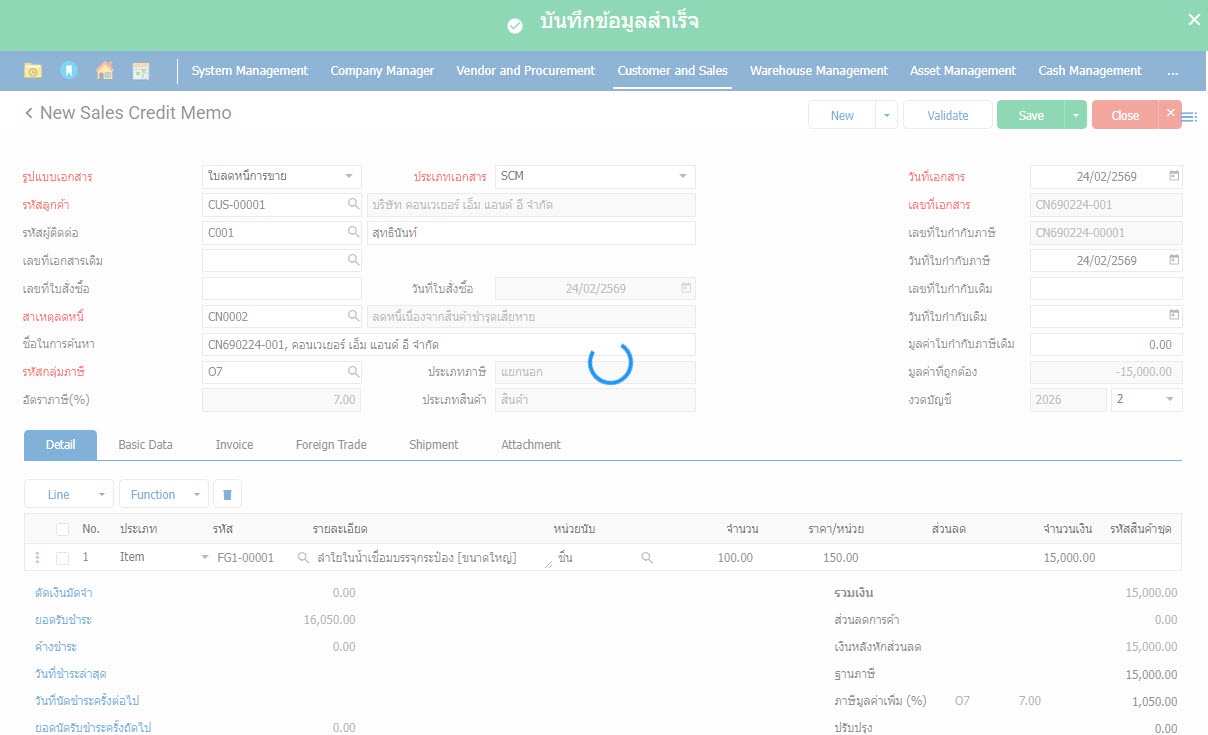Open the SCM document type dropdown
This screenshot has width=1208, height=735.
tap(683, 177)
